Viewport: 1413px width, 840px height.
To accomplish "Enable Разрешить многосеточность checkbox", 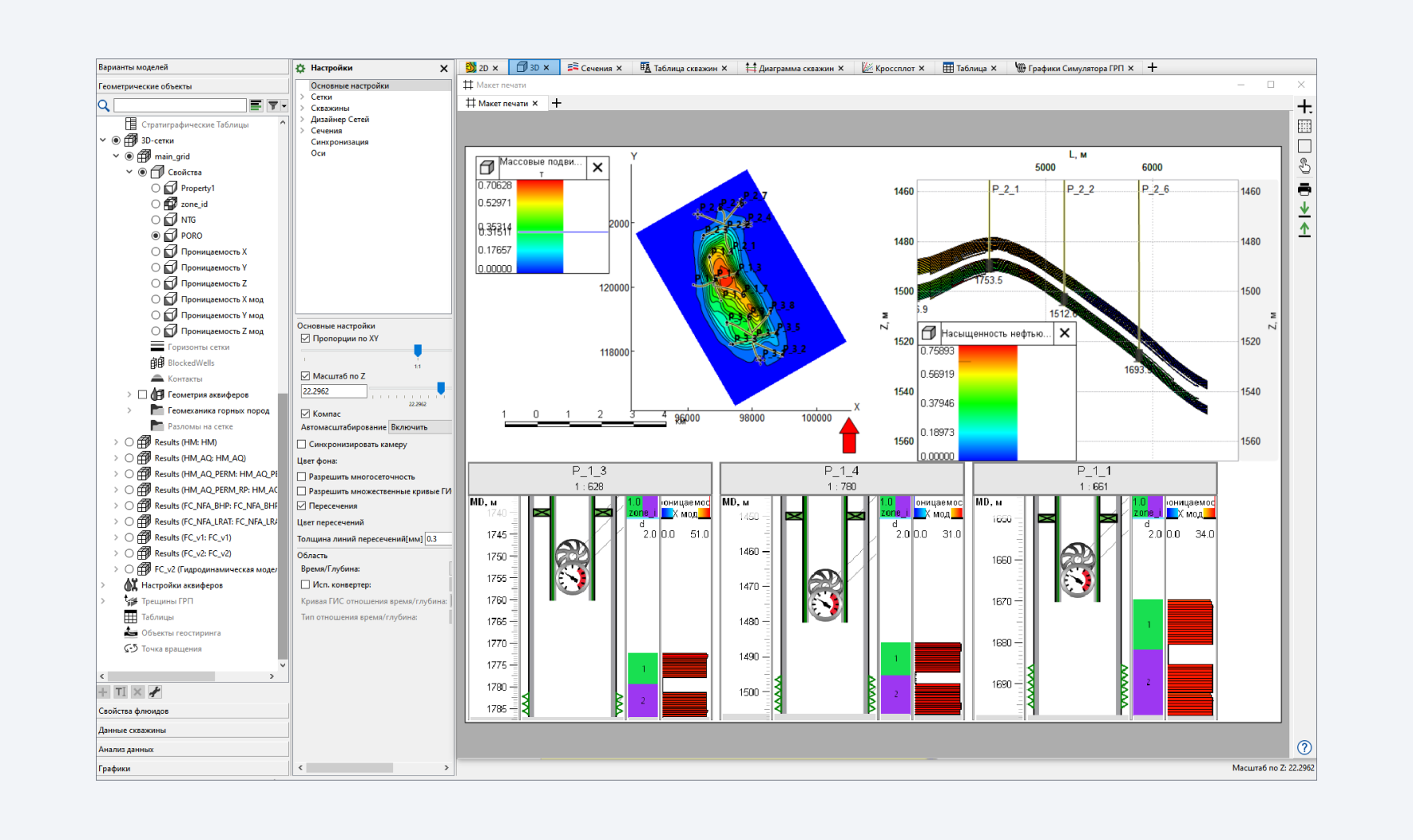I will point(302,477).
